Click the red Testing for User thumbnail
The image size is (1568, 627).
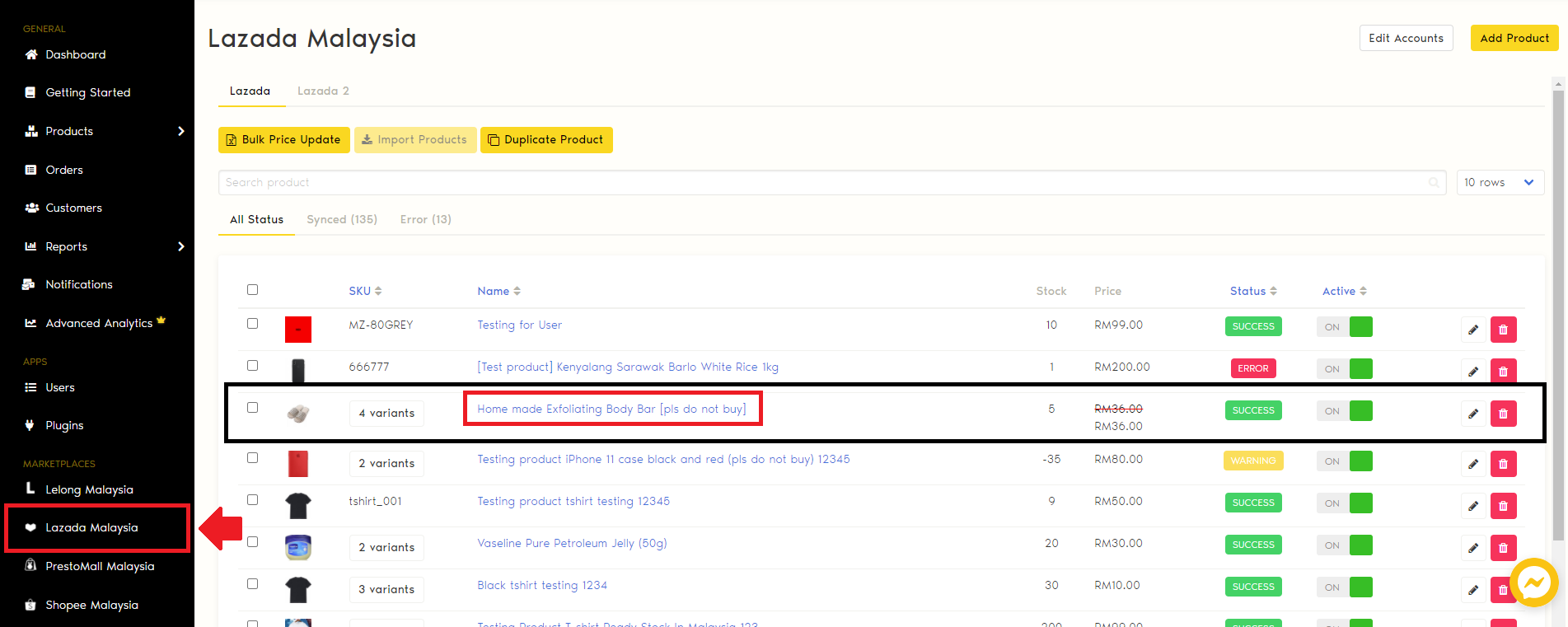point(298,330)
